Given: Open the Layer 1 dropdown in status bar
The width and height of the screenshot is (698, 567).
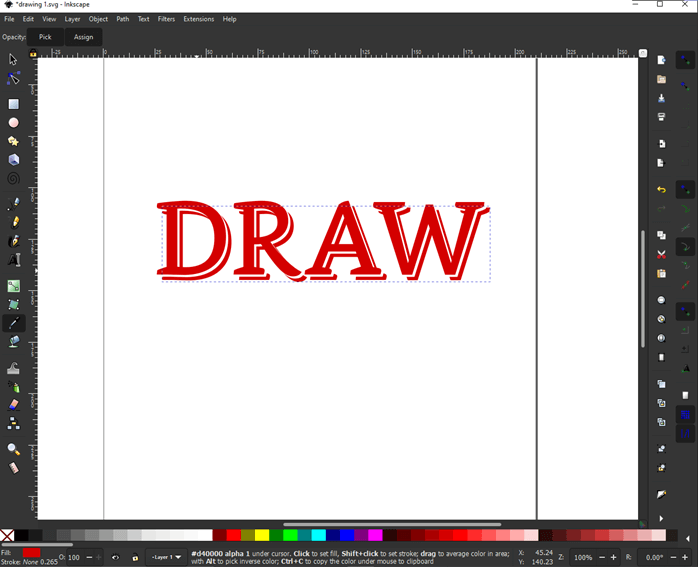Looking at the screenshot, I should (166, 557).
